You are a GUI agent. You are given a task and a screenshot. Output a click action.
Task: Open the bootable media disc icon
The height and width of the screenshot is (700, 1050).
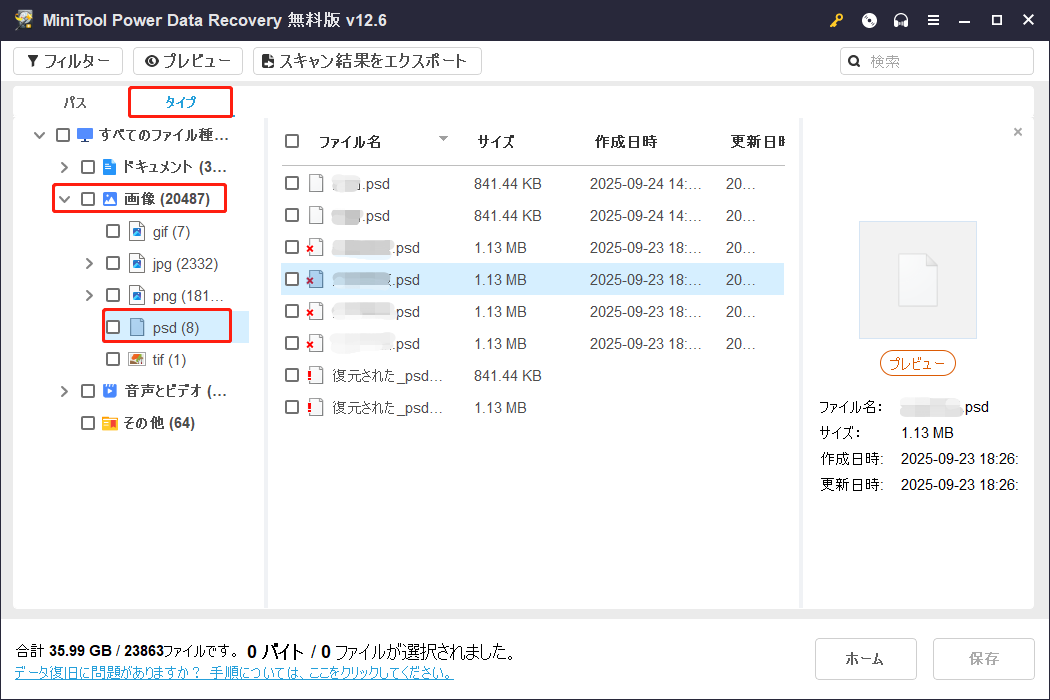pyautogui.click(x=868, y=19)
